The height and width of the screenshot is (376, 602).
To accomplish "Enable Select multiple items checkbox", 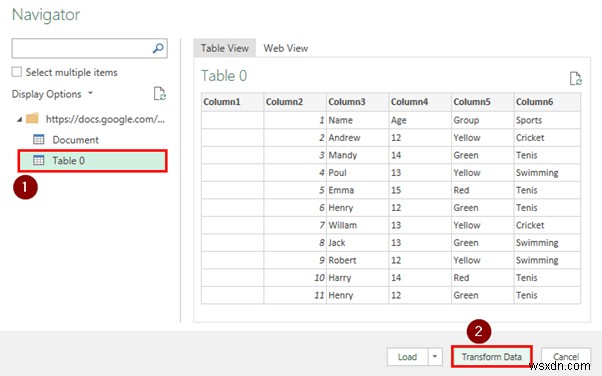I will 17,72.
